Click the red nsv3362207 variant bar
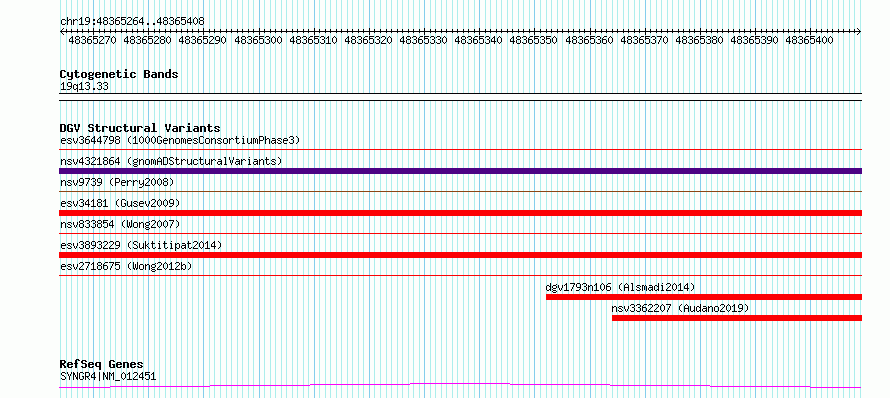The width and height of the screenshot is (890, 398). 737,318
